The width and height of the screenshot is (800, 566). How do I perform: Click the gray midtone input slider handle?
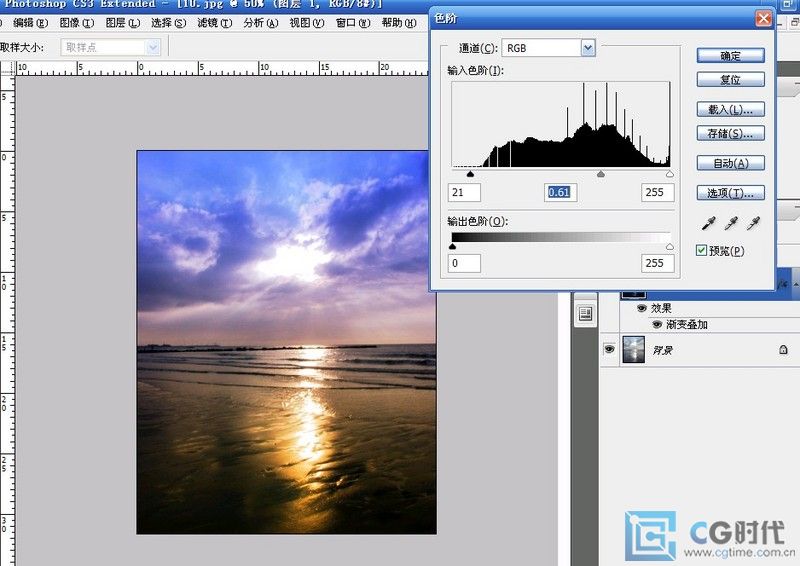click(x=601, y=174)
